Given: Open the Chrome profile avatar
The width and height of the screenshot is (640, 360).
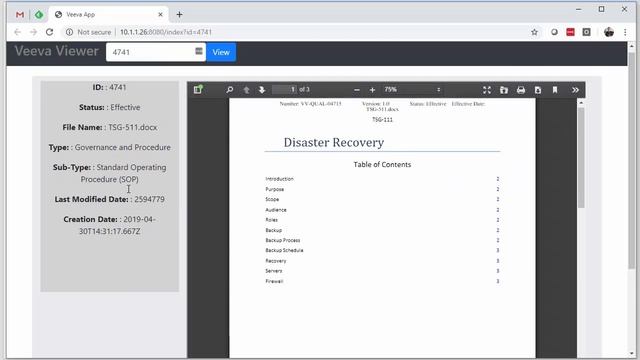Looking at the screenshot, I should coord(609,32).
